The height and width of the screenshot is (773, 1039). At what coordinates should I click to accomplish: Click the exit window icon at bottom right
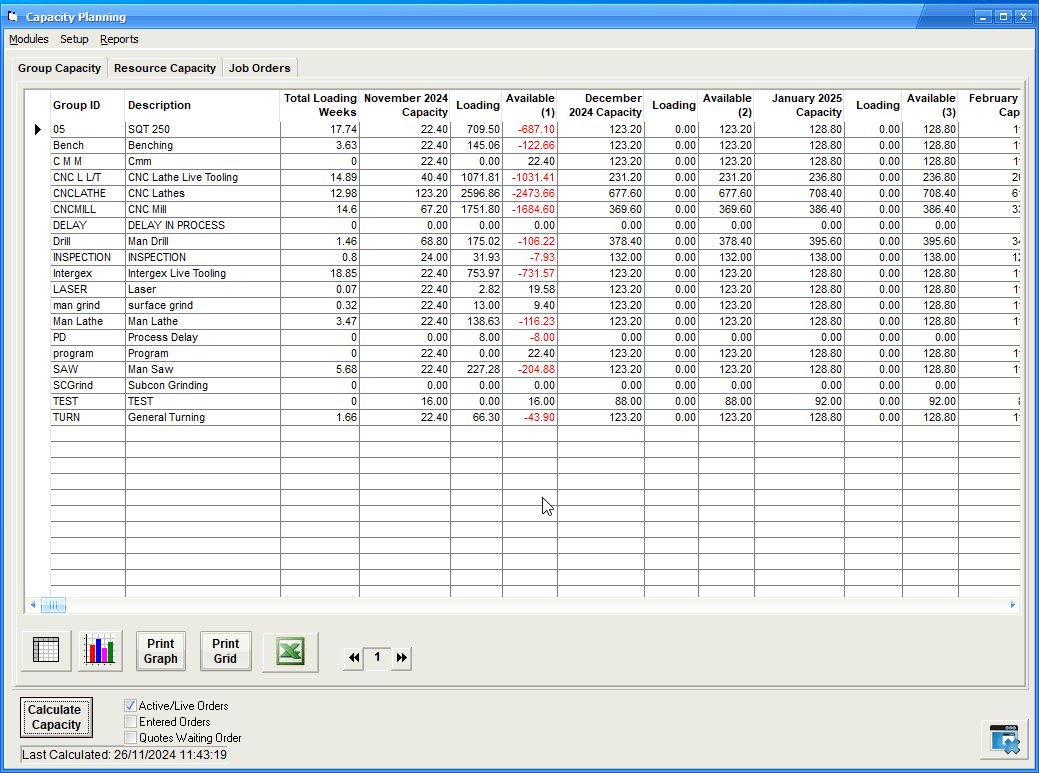click(1003, 740)
